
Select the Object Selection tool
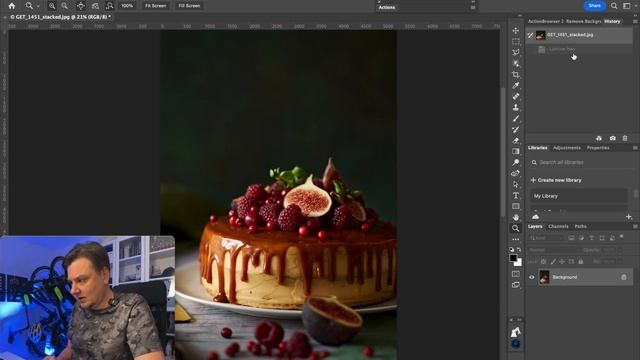tap(516, 64)
